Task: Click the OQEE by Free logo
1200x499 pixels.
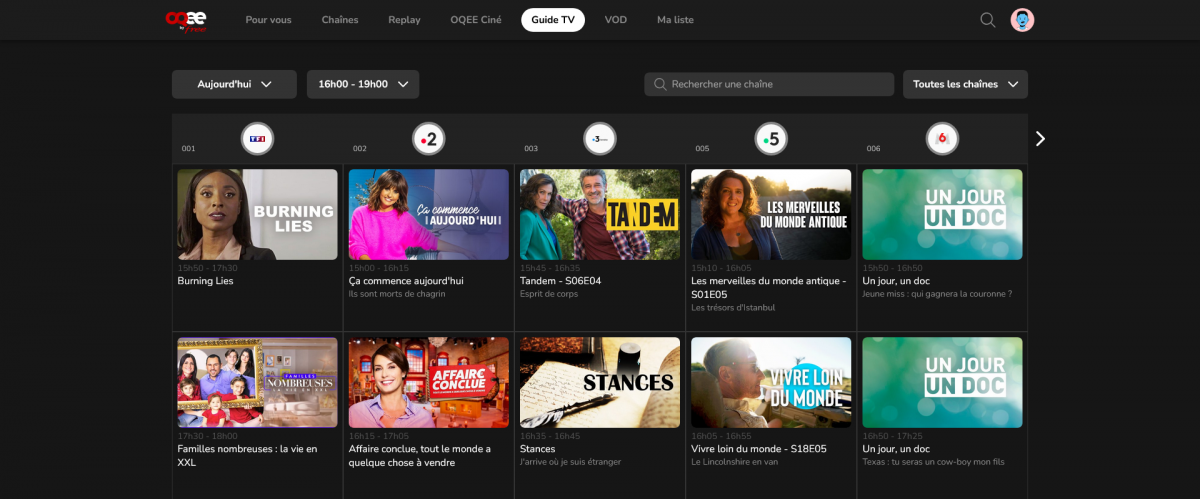Action: click(185, 20)
